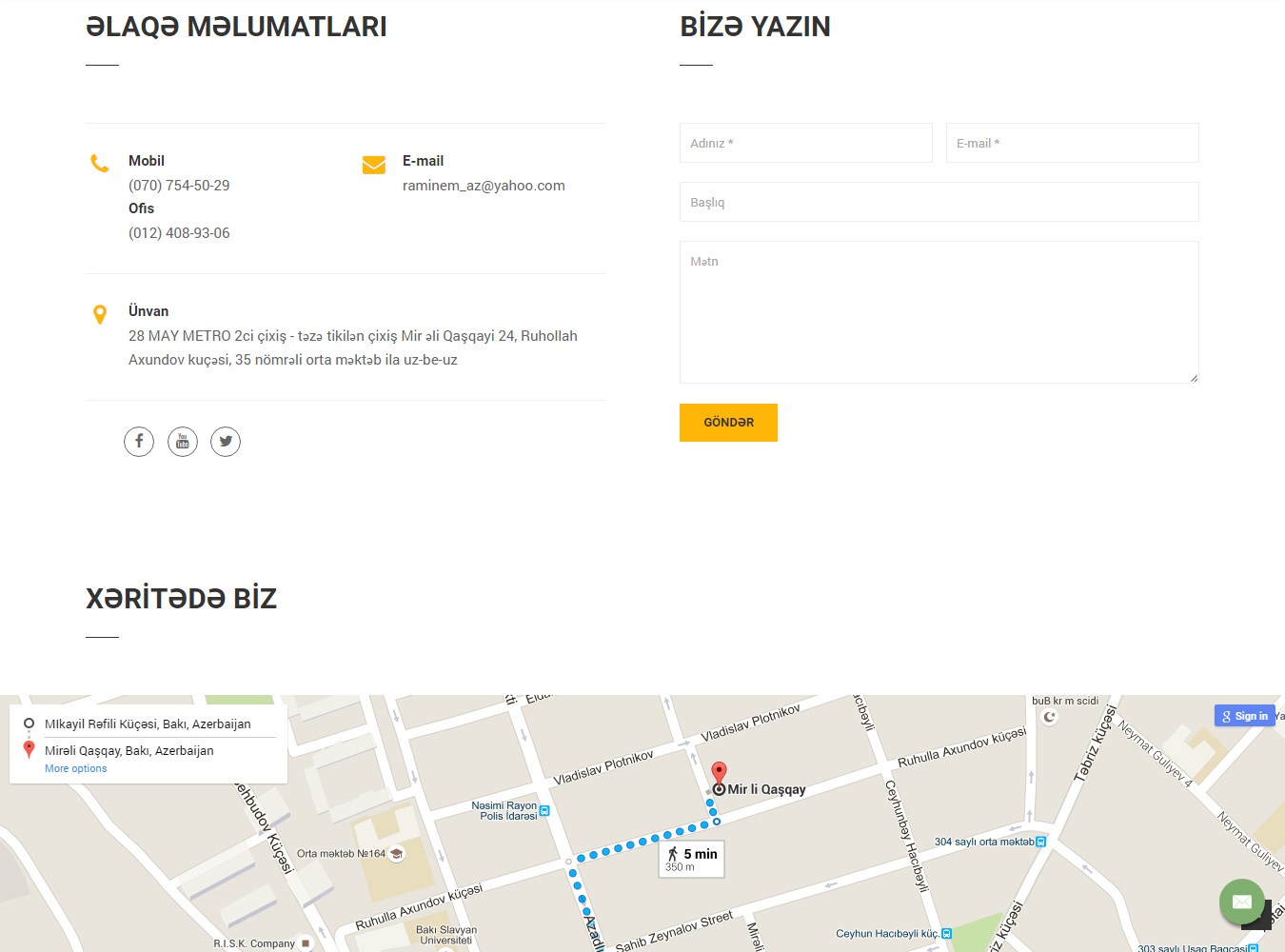Click the yellow phone Mobil icon
This screenshot has width=1285, height=952.
tap(100, 164)
